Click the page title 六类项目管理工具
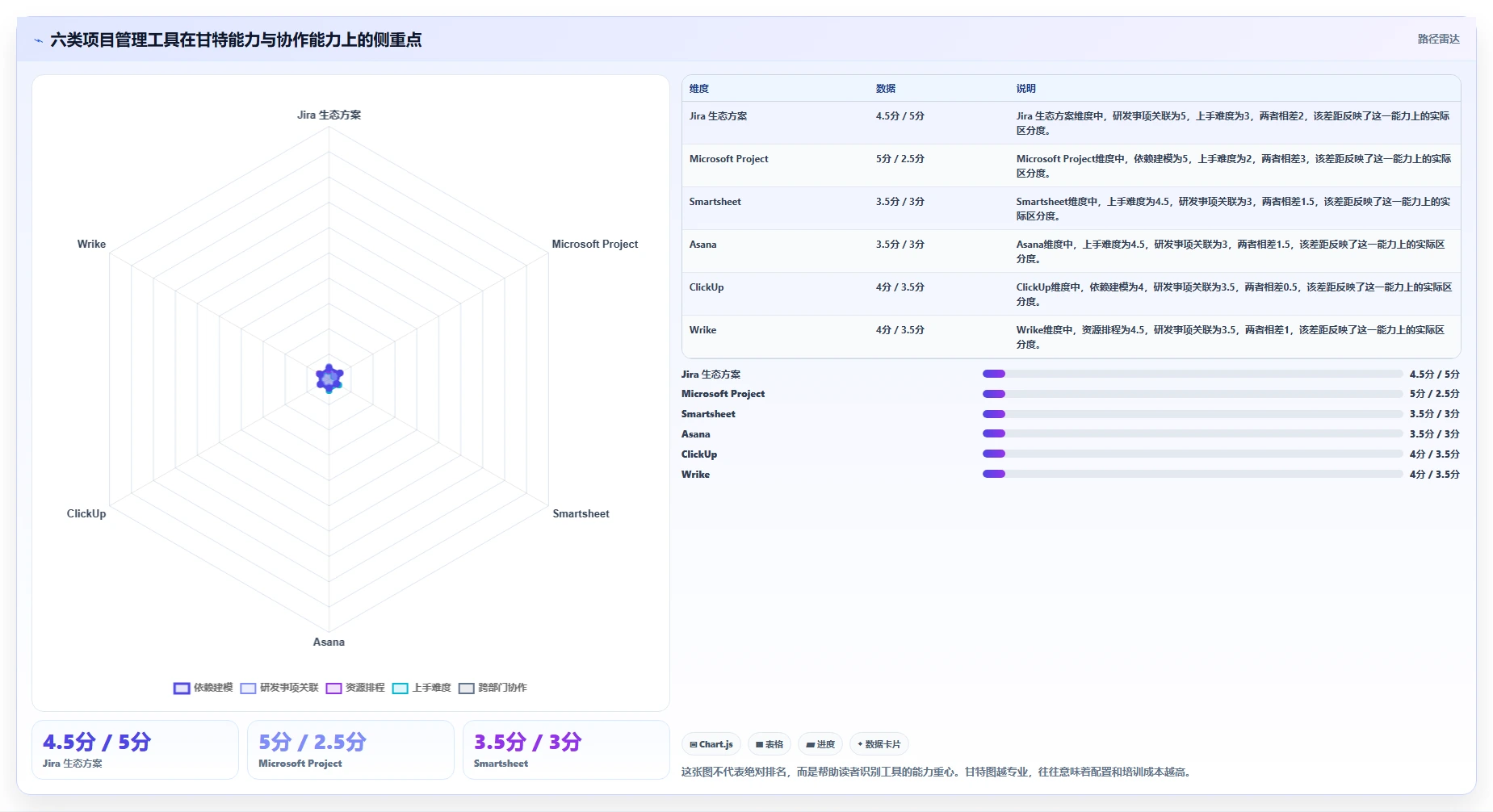This screenshot has width=1493, height=812. coord(236,40)
